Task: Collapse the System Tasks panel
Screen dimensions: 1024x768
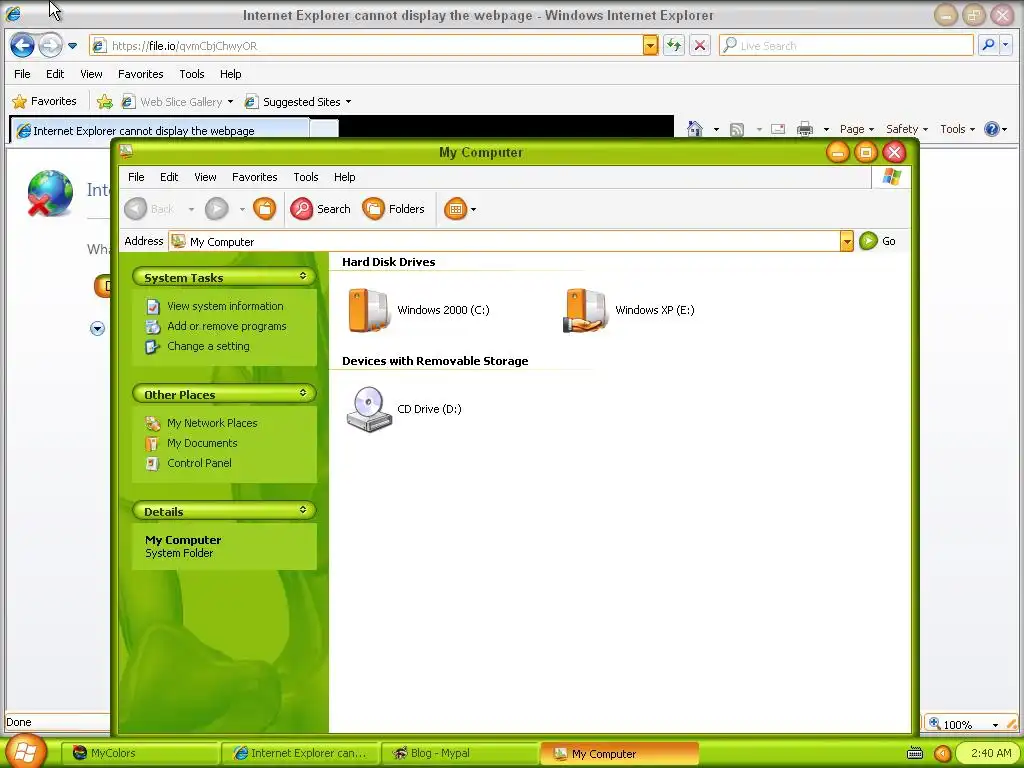Action: click(x=303, y=276)
